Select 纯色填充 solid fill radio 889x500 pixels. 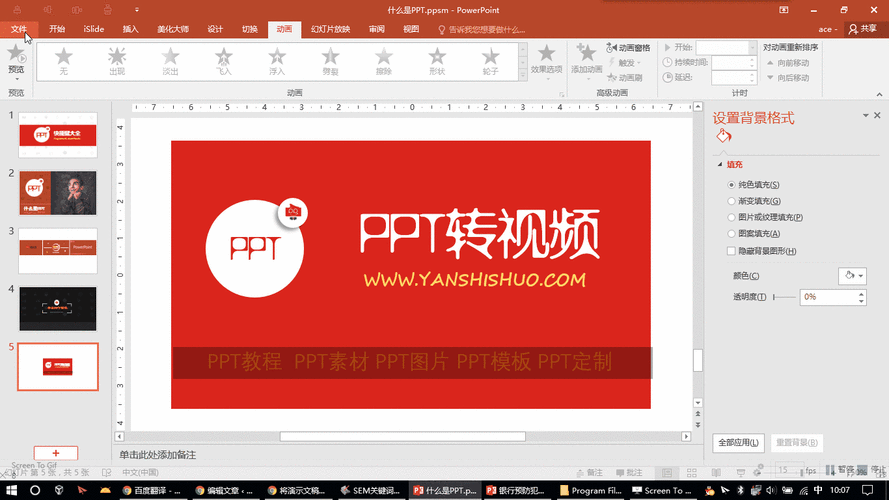pos(731,185)
